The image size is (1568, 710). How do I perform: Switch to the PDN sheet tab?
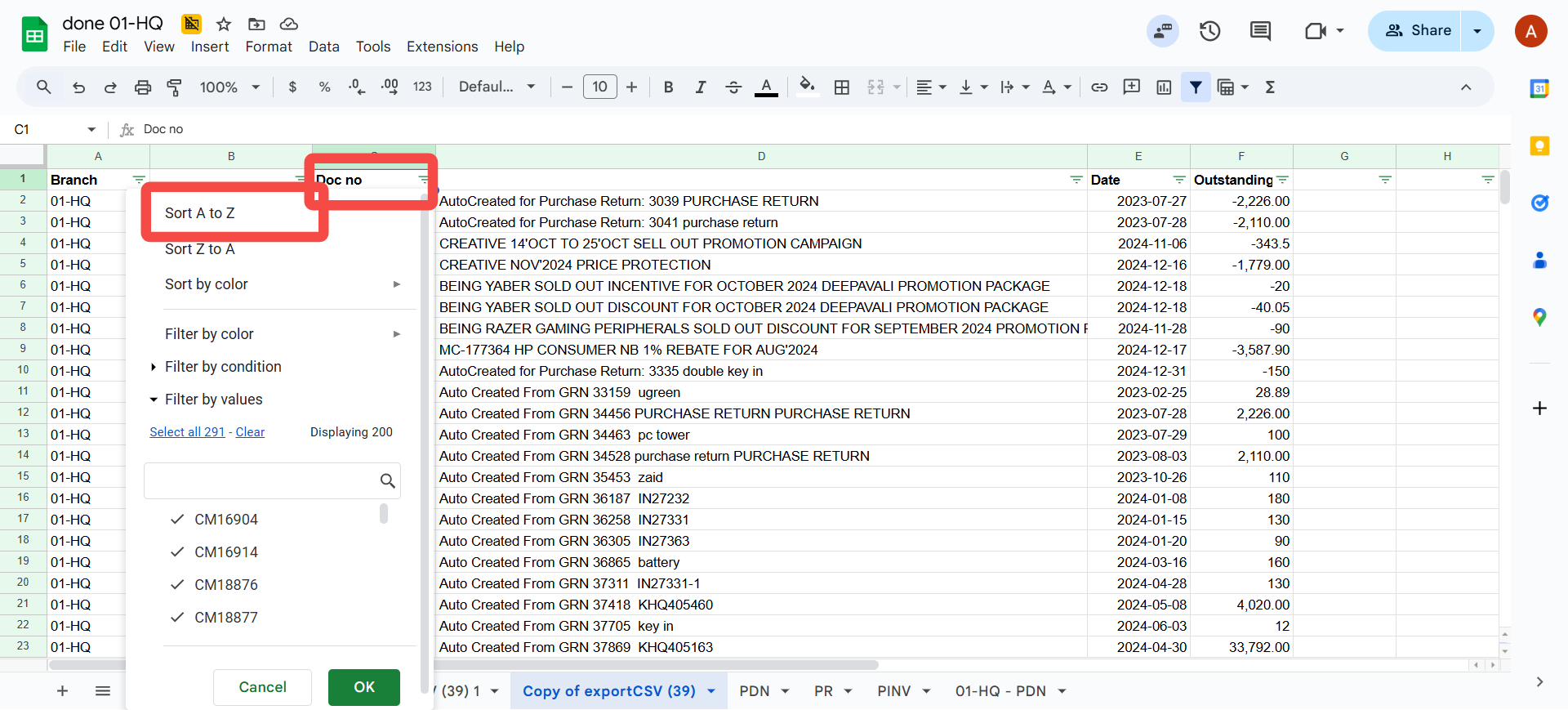(755, 691)
